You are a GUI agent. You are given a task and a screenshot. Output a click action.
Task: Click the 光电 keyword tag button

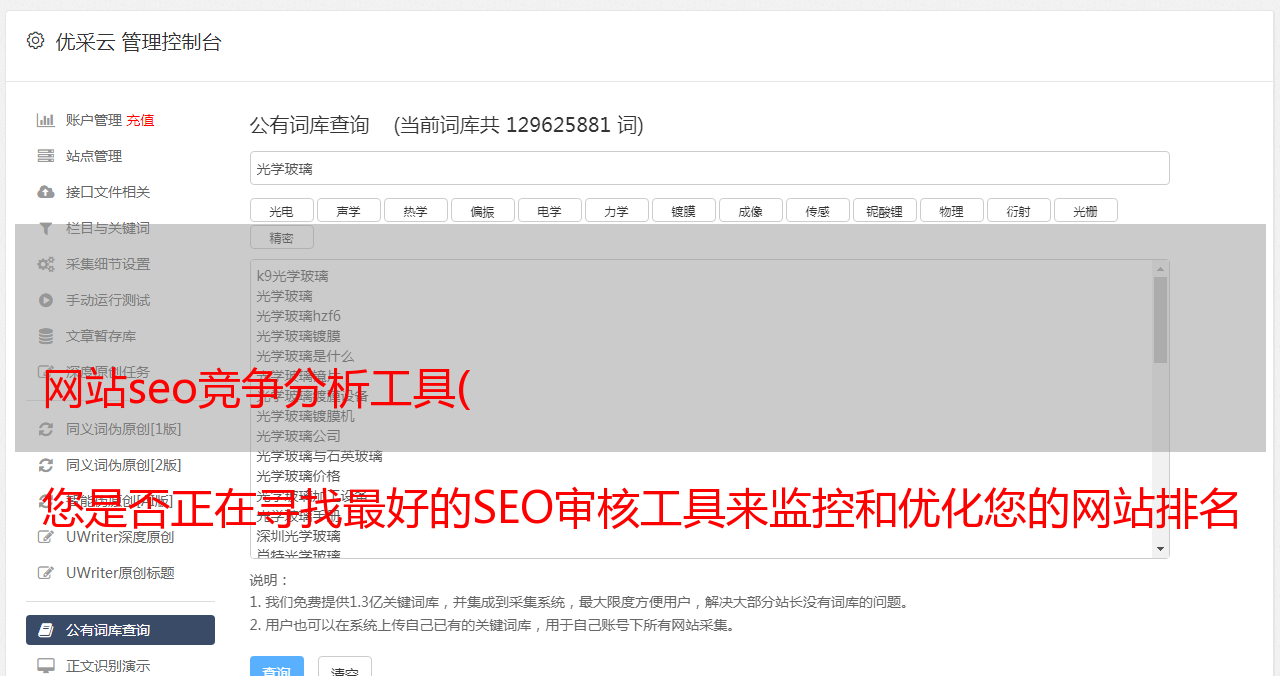point(281,210)
